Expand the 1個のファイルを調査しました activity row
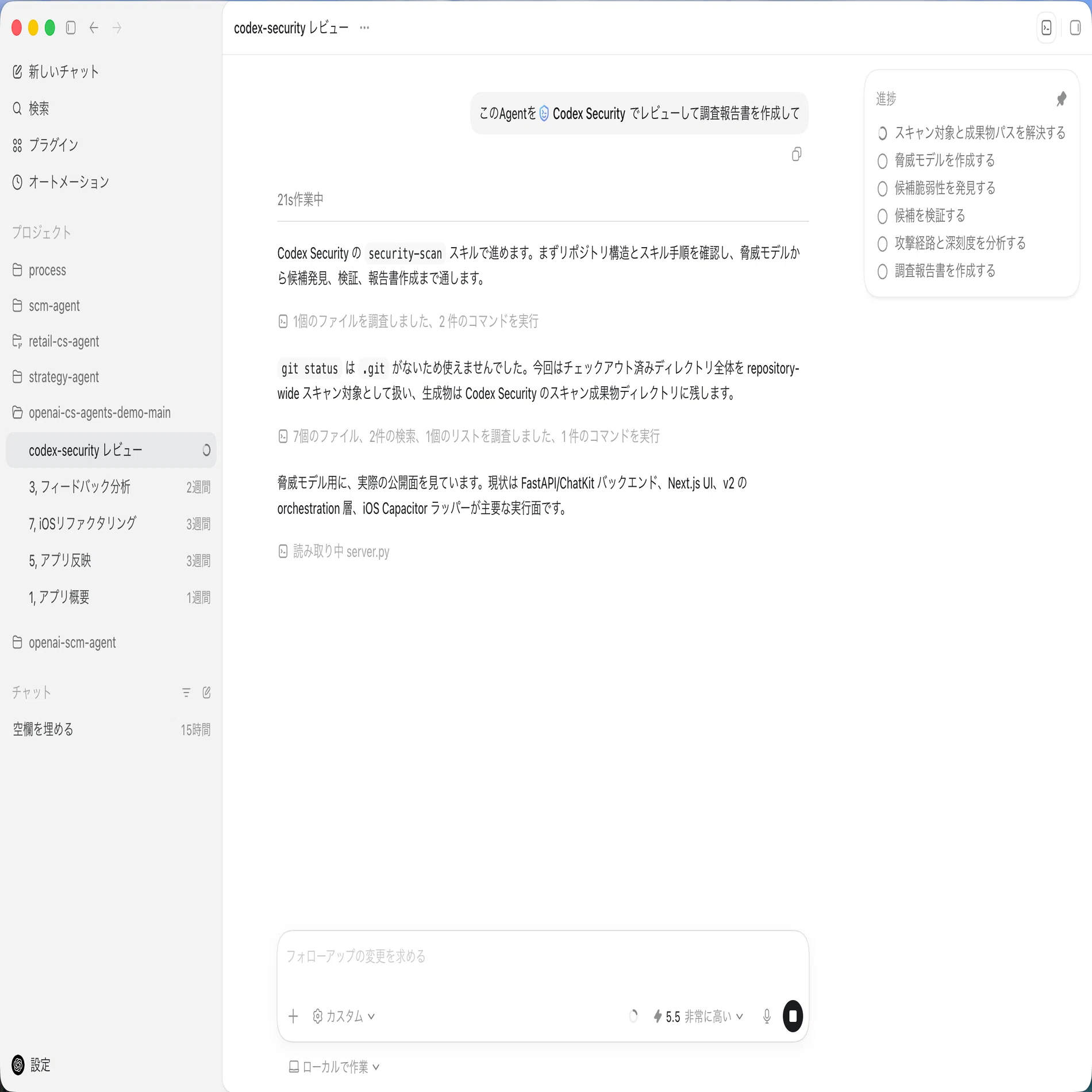The width and height of the screenshot is (1092, 1092). coord(408,321)
